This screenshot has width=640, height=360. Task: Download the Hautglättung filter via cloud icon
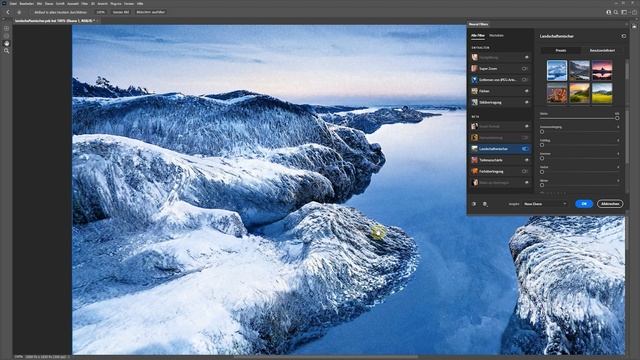[x=527, y=58]
